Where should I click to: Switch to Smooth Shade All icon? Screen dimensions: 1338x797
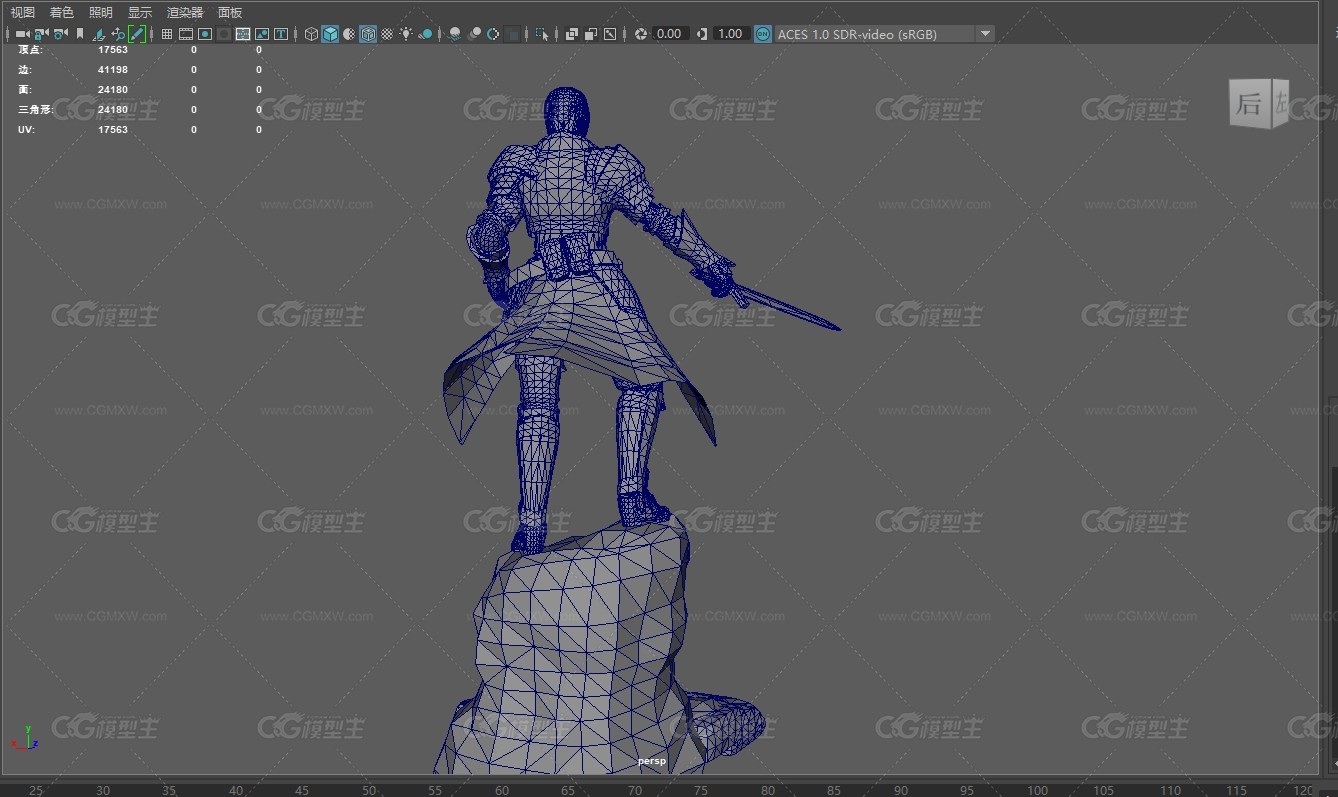click(330, 34)
